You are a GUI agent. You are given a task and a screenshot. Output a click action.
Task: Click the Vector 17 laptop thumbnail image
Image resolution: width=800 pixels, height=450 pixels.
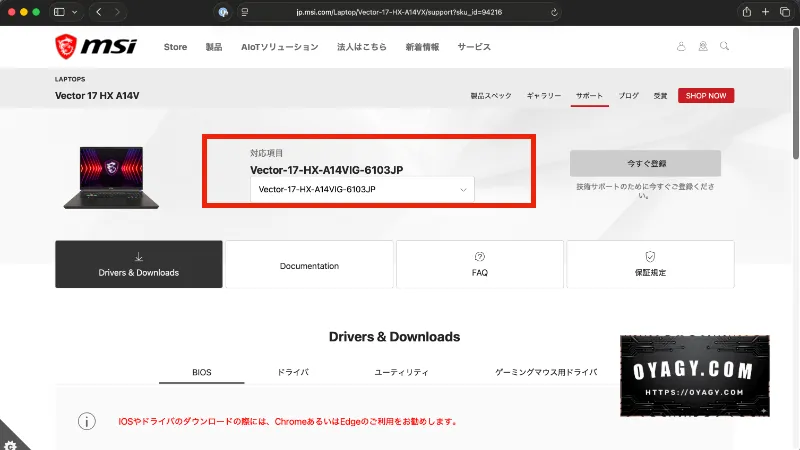click(x=111, y=178)
